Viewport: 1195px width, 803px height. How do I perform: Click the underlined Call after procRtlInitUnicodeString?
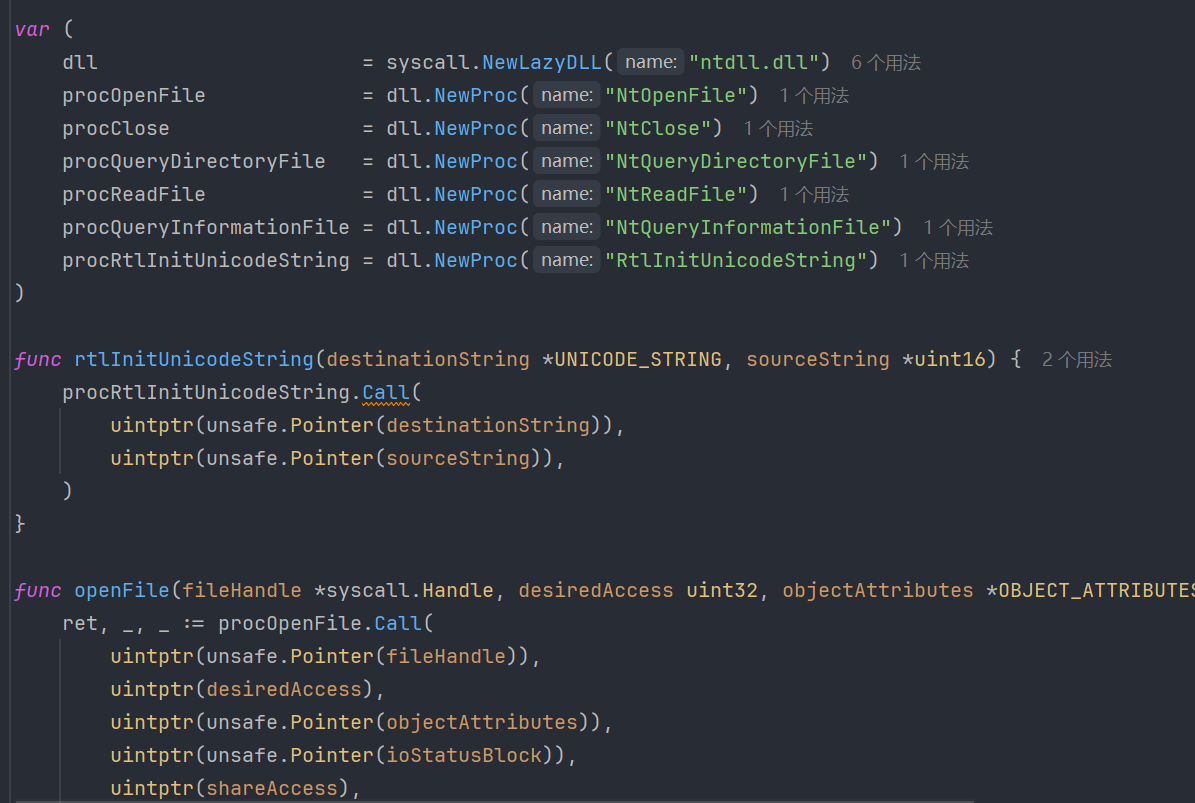[x=385, y=392]
